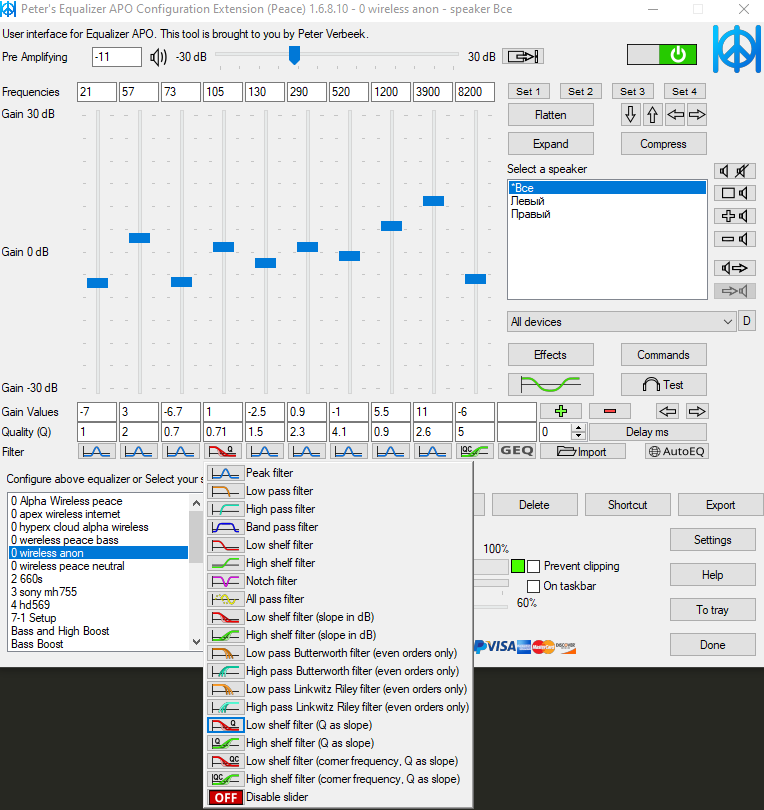Move slider right with arrow beside the minus button

pyautogui.click(x=697, y=411)
